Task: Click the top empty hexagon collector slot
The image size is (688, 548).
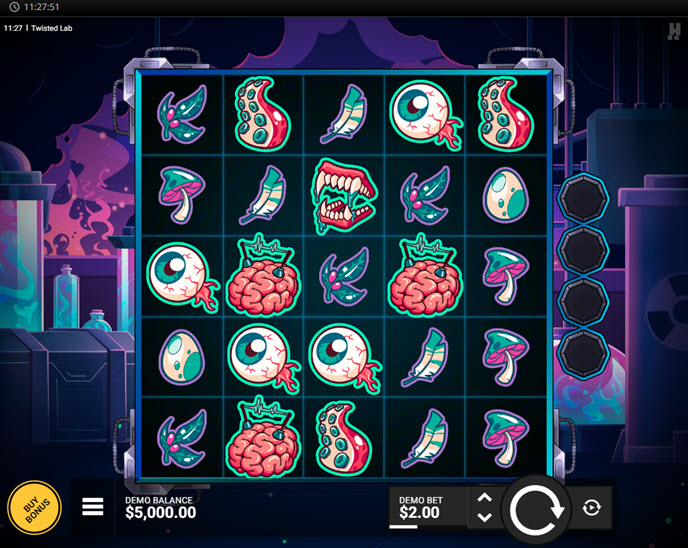Action: point(583,199)
